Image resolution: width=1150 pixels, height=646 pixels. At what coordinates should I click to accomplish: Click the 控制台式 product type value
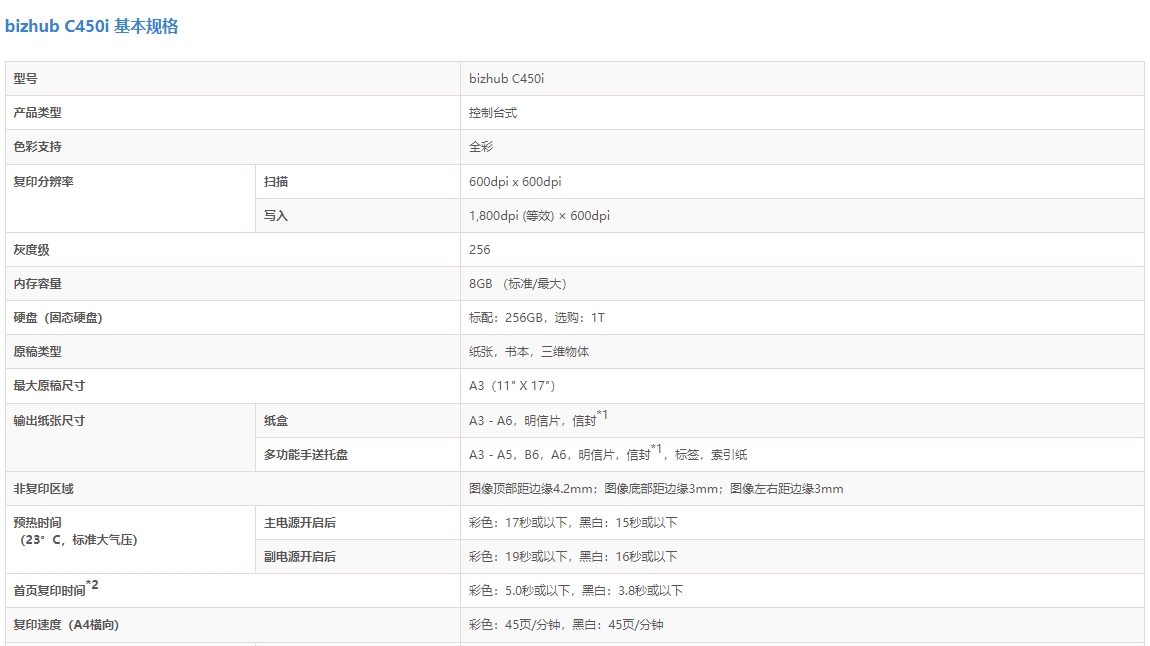(493, 113)
